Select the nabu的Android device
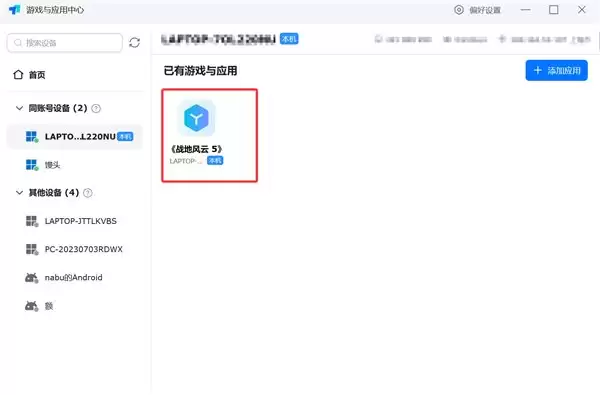The height and width of the screenshot is (395, 600). coord(75,277)
